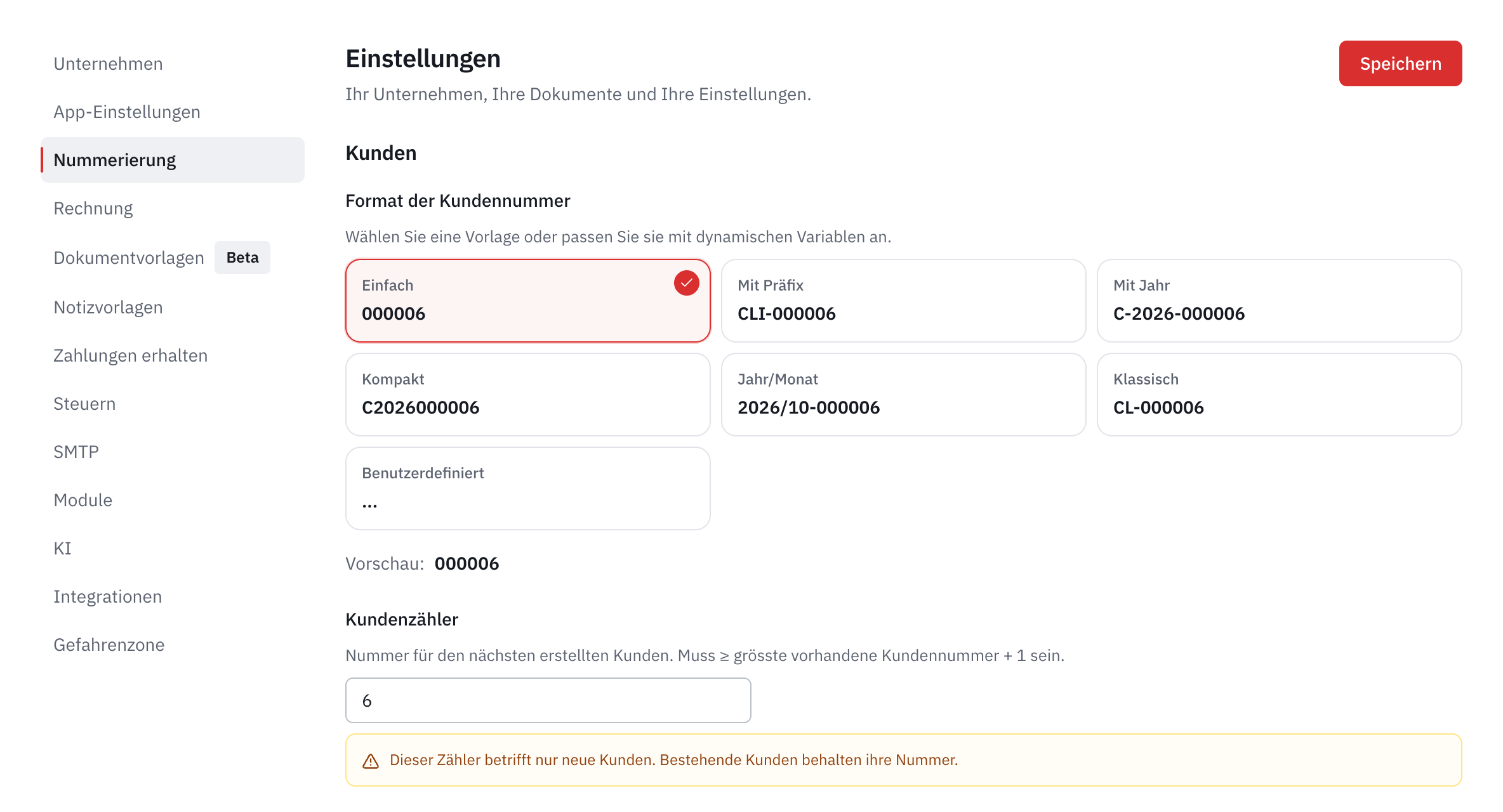Select the Jahr/Monat format card
The width and height of the screenshot is (1503, 812).
click(903, 395)
